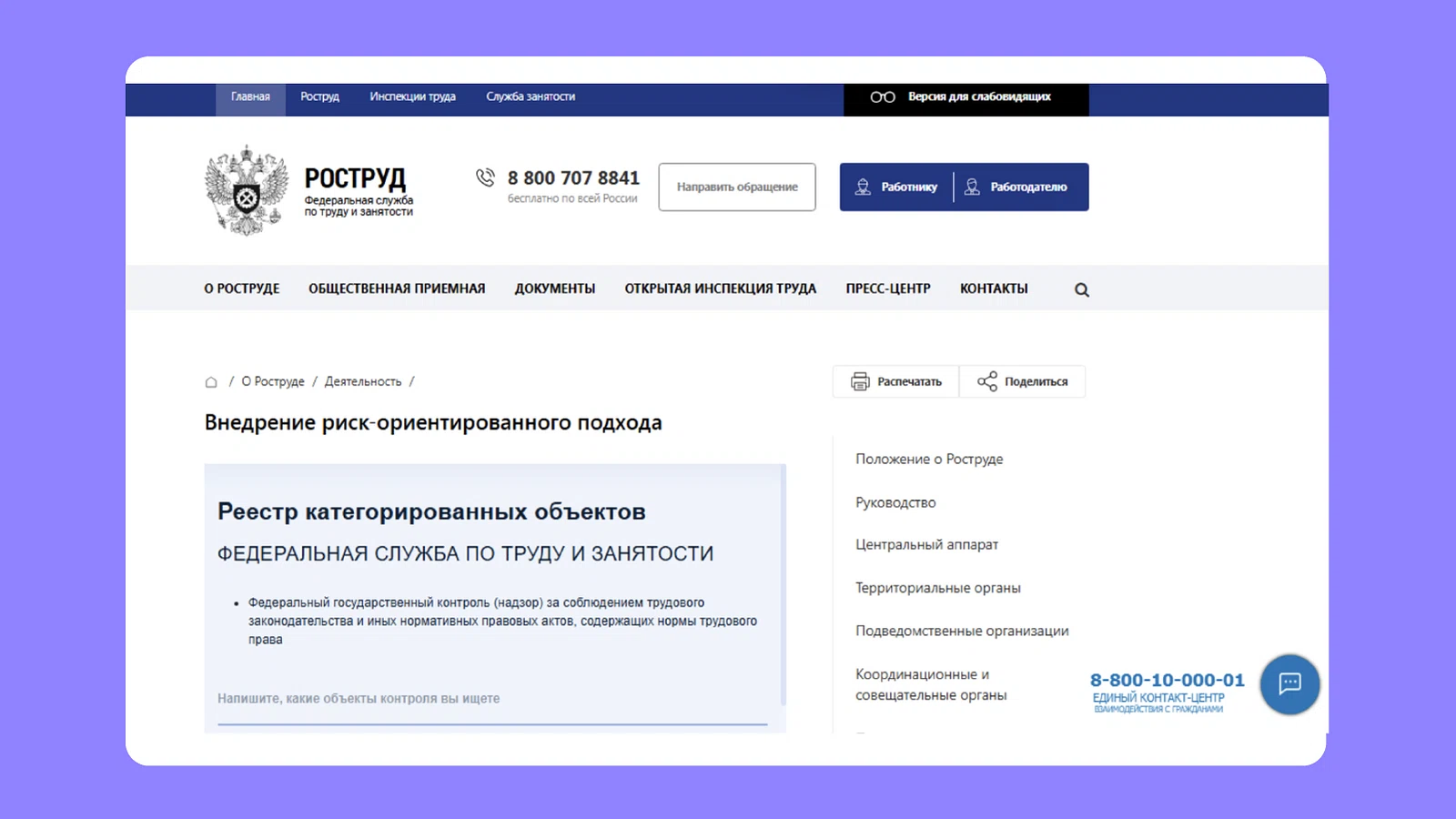This screenshot has width=1456, height=819.
Task: Click the registry panel vertical scrollbar
Action: pyautogui.click(x=784, y=587)
